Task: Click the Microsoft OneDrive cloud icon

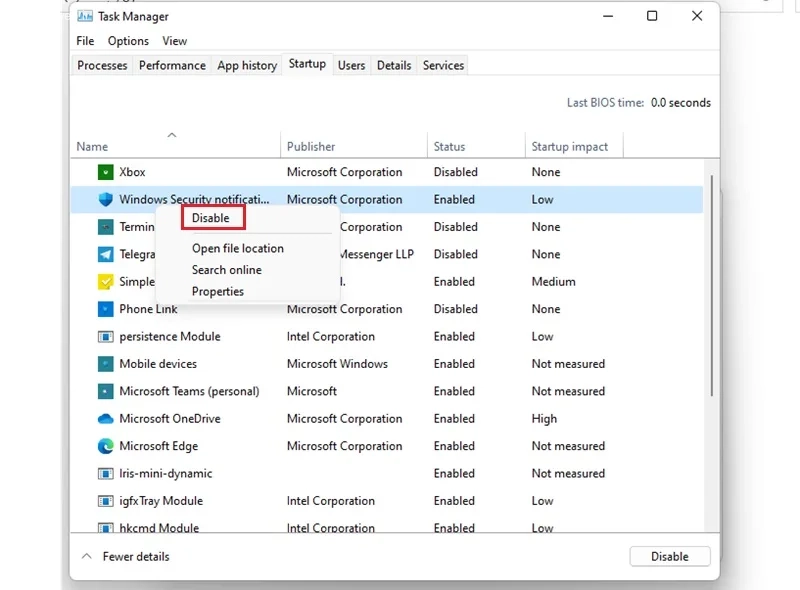Action: [x=105, y=419]
